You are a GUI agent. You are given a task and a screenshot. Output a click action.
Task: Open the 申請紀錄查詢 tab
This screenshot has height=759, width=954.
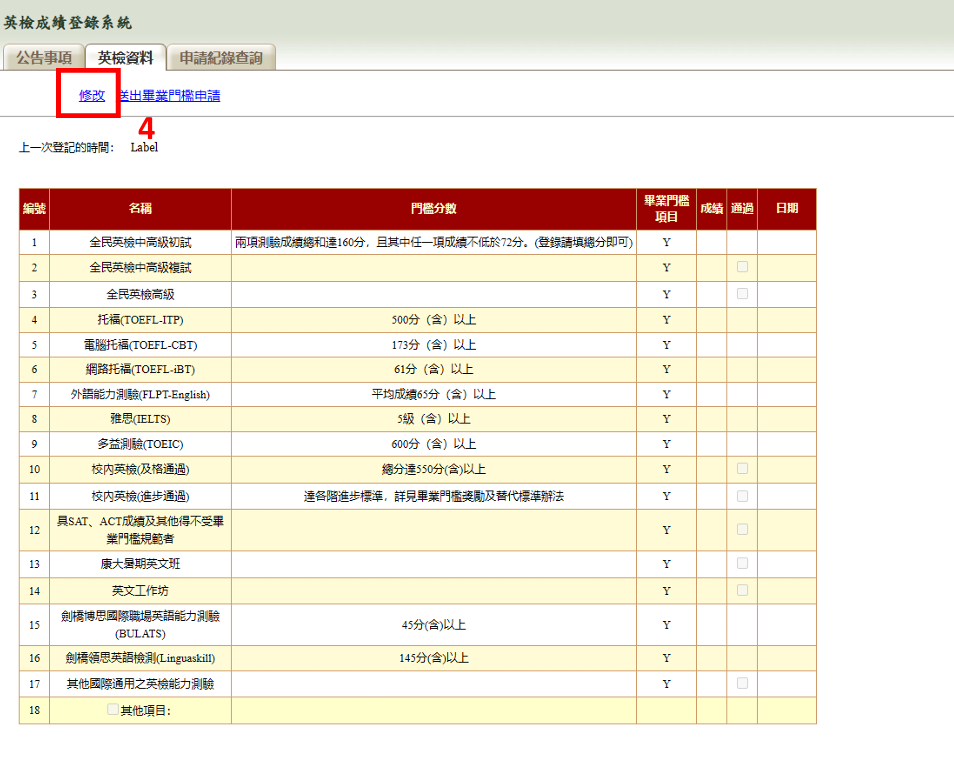221,58
